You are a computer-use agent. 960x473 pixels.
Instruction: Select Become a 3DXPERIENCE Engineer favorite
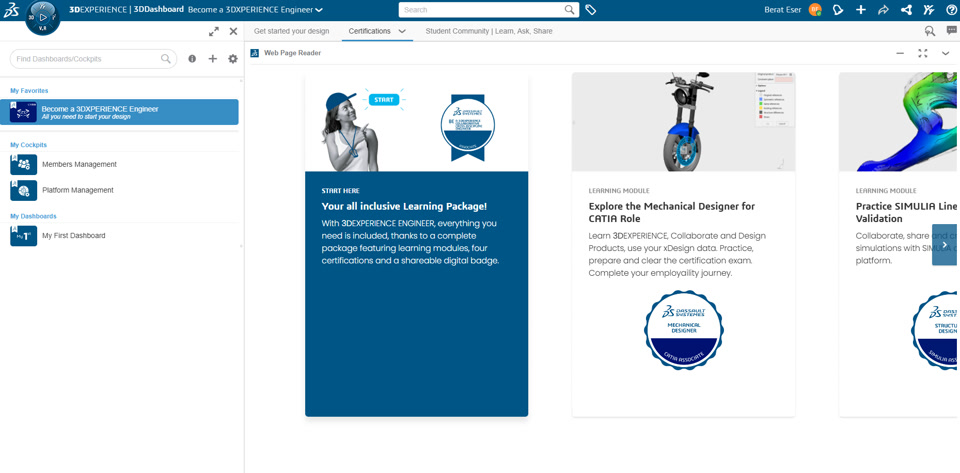click(119, 112)
